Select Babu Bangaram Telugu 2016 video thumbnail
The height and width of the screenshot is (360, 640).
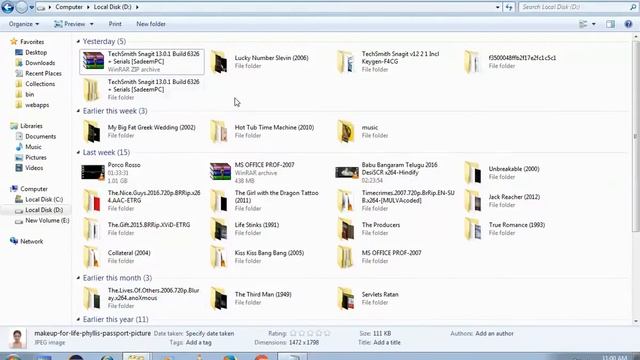[x=347, y=172]
